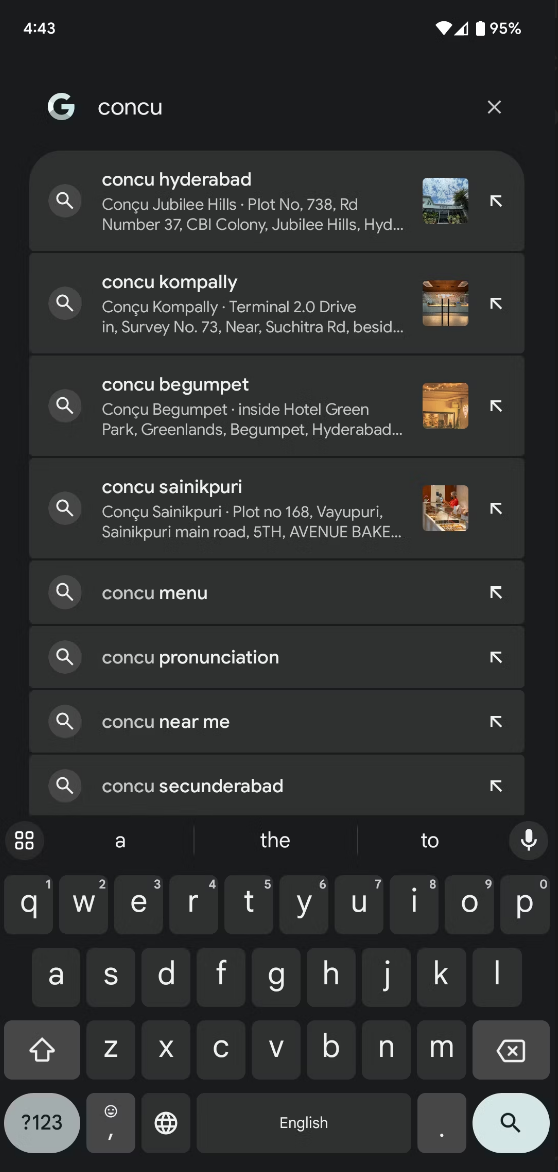The height and width of the screenshot is (1172, 558).
Task: Clear the search text with X icon
Action: (x=494, y=107)
